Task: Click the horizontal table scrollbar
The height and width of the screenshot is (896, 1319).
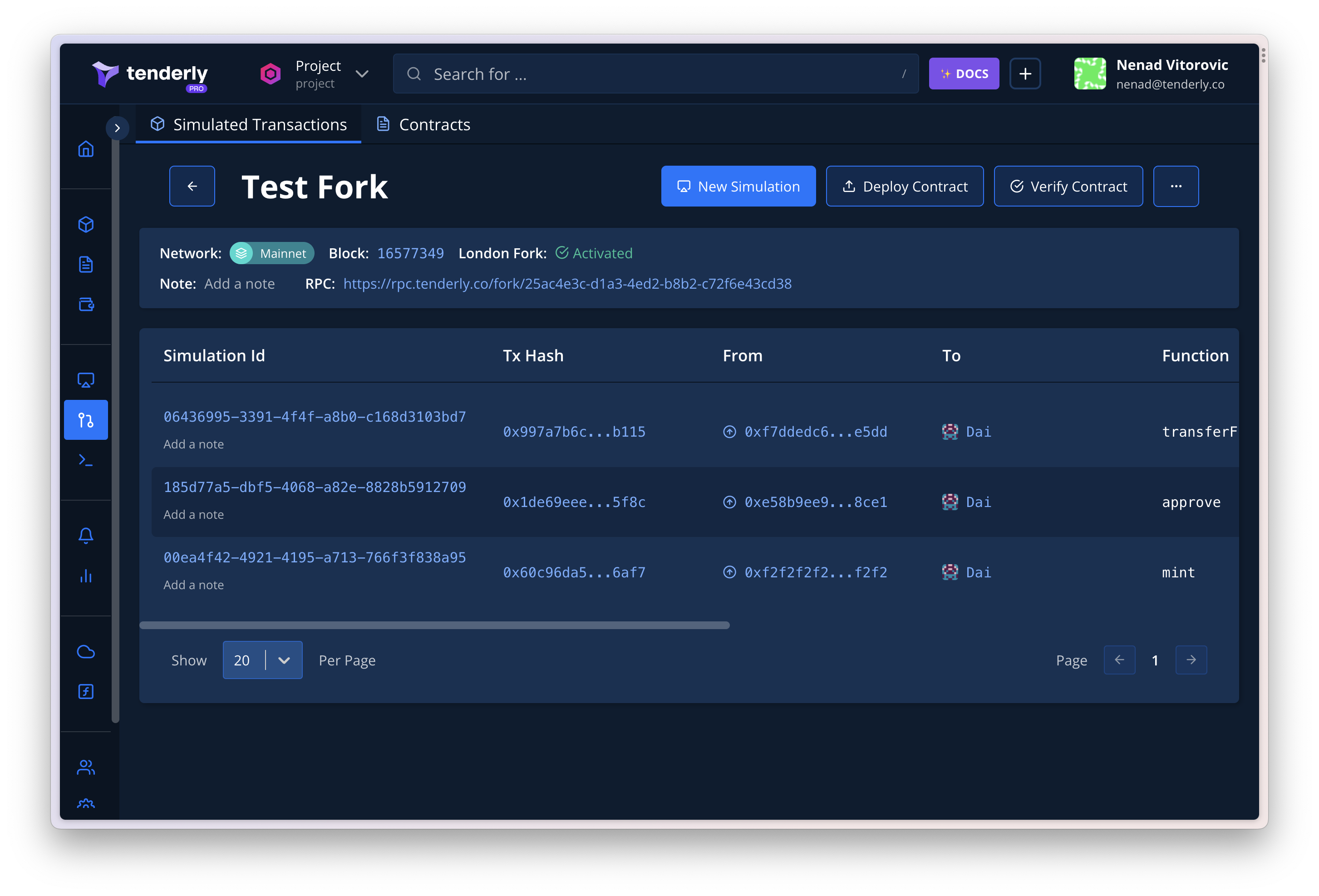Action: [x=435, y=625]
